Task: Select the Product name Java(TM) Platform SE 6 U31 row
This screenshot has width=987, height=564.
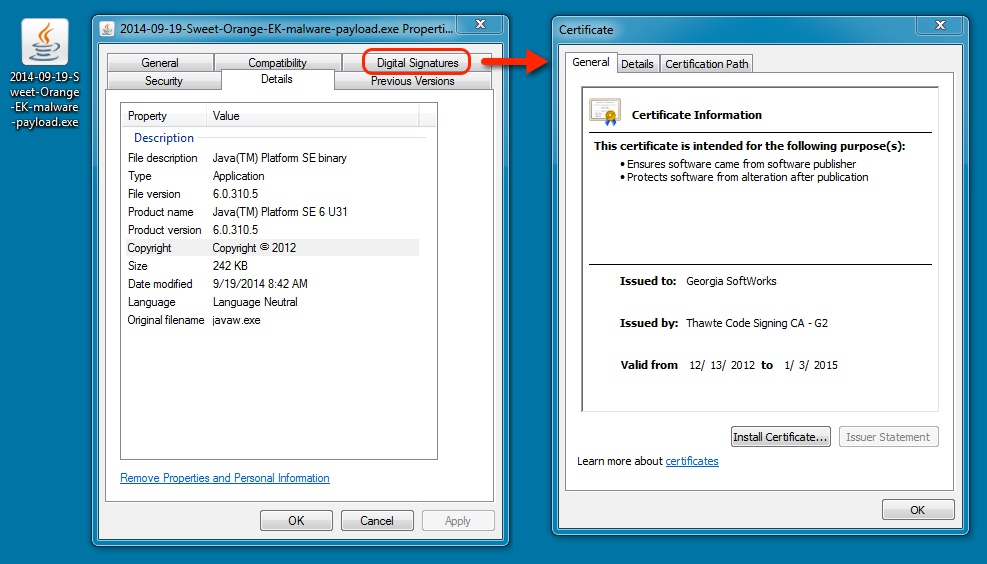Action: coord(272,212)
